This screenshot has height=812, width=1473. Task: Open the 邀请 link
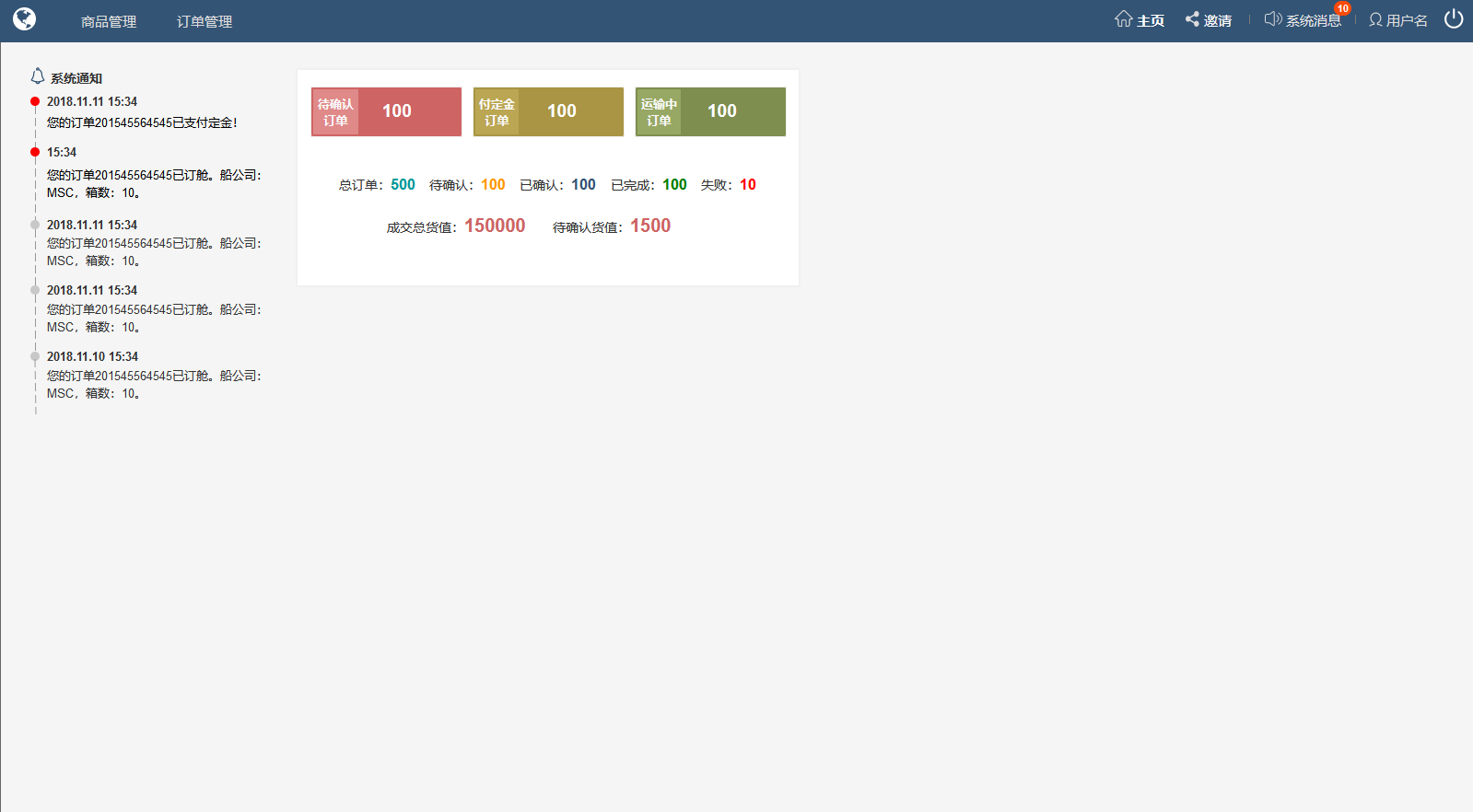click(x=1218, y=21)
